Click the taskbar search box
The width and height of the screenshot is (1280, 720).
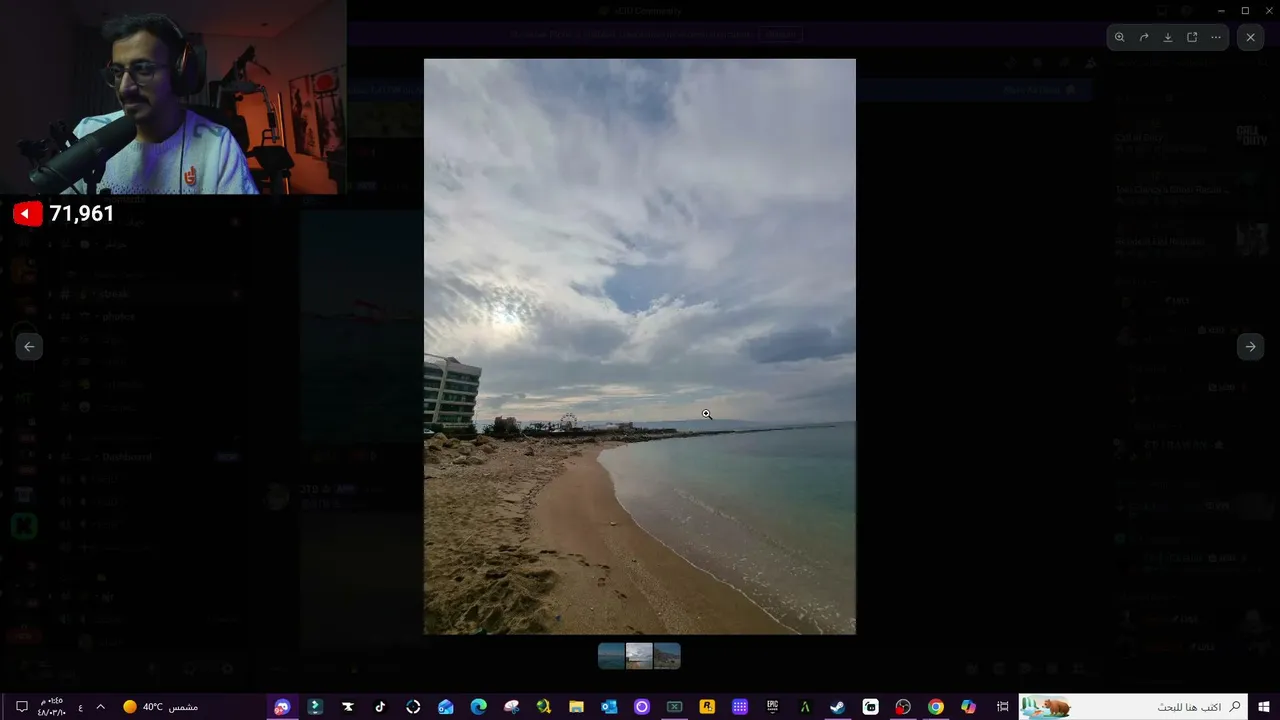click(1134, 707)
